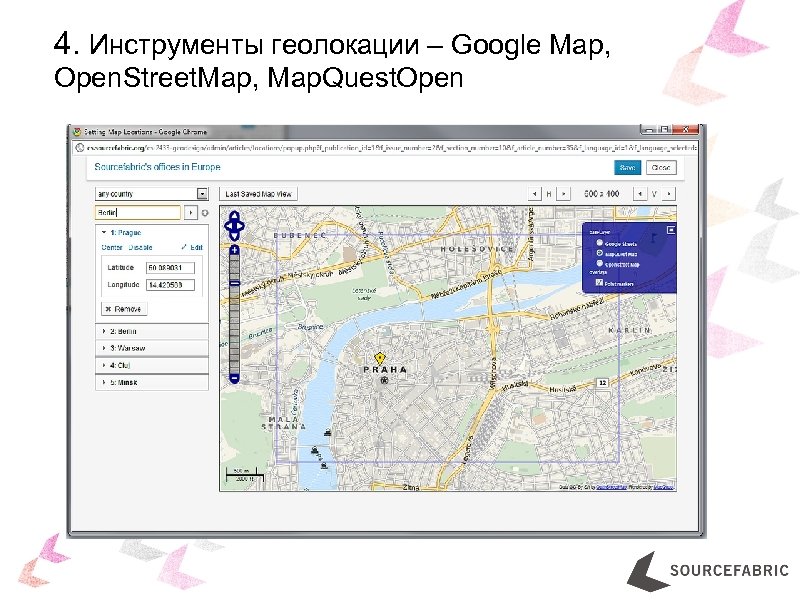Click the zoom bar track below the handle
The image size is (800, 600).
tap(234, 332)
